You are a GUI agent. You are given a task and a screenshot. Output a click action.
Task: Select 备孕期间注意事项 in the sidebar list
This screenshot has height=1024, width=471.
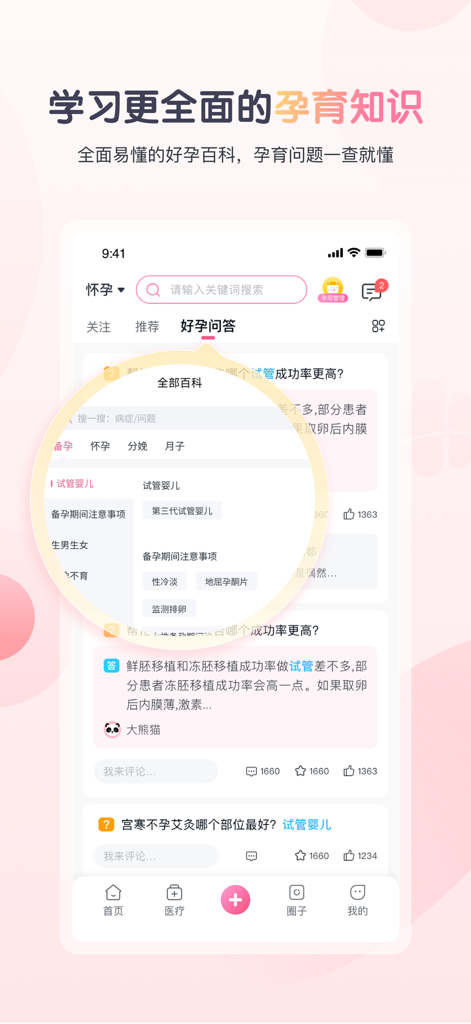(x=88, y=515)
